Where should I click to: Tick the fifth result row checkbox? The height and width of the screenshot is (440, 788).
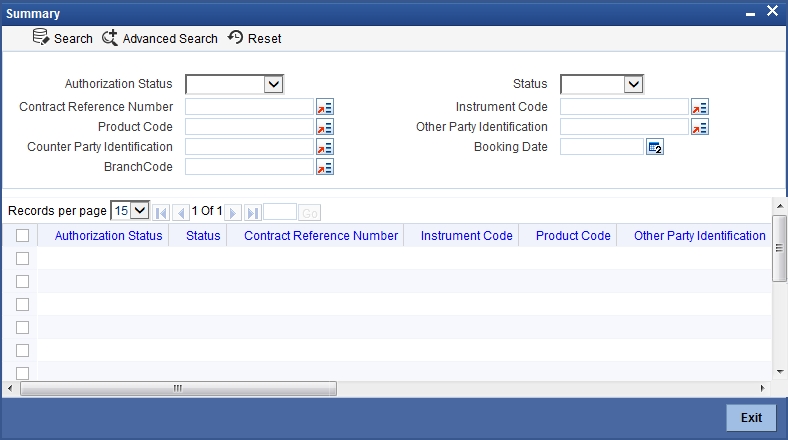tap(23, 351)
